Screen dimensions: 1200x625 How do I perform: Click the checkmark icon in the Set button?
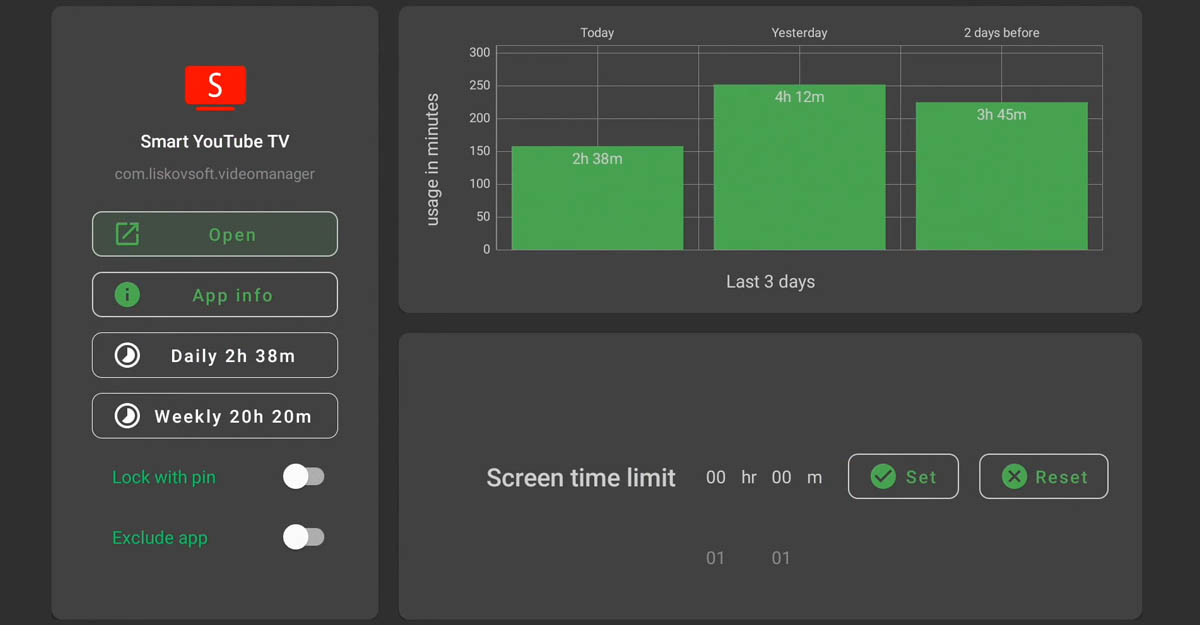(883, 476)
